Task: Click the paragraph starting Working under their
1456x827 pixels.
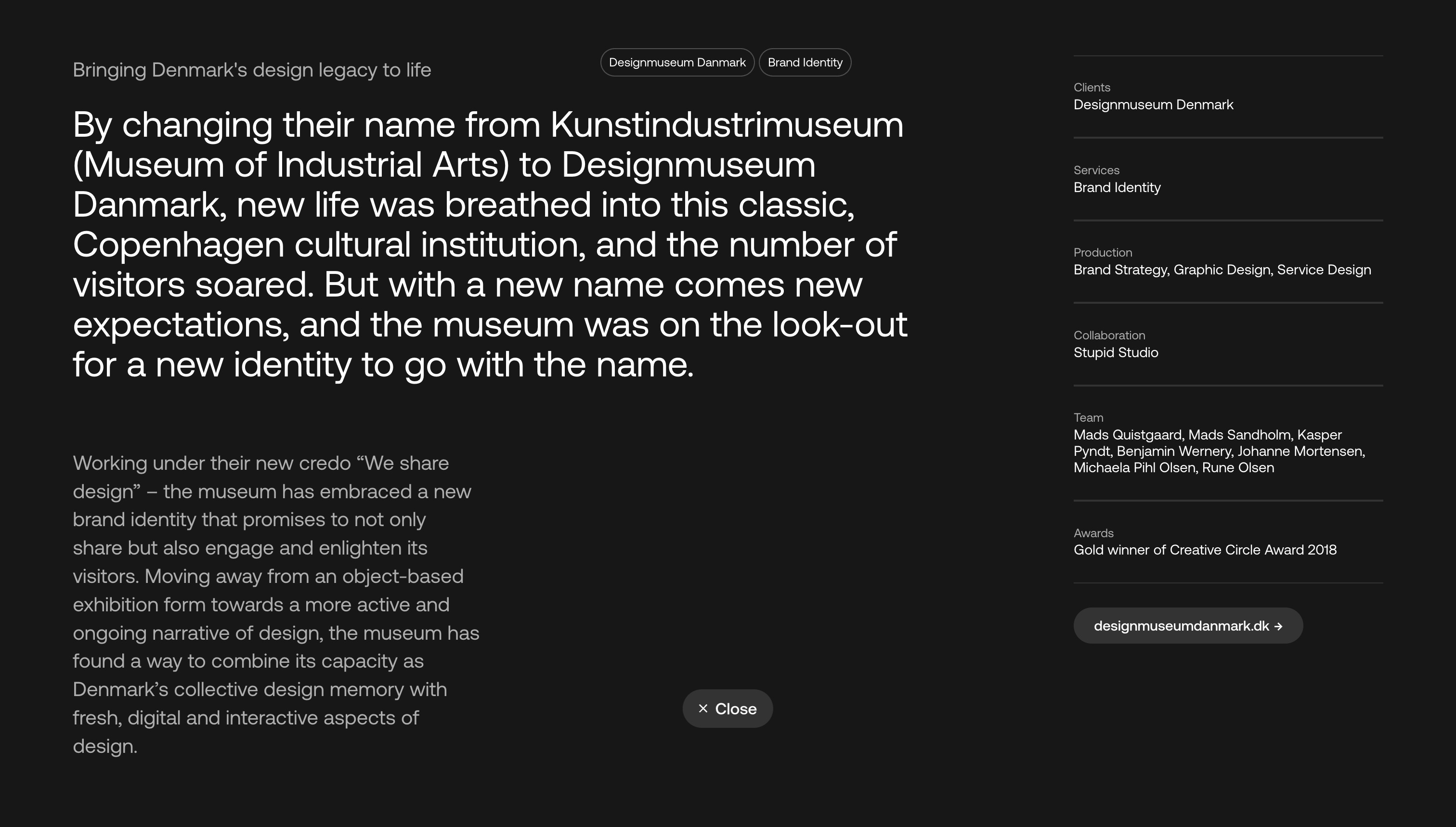Action: pos(275,604)
